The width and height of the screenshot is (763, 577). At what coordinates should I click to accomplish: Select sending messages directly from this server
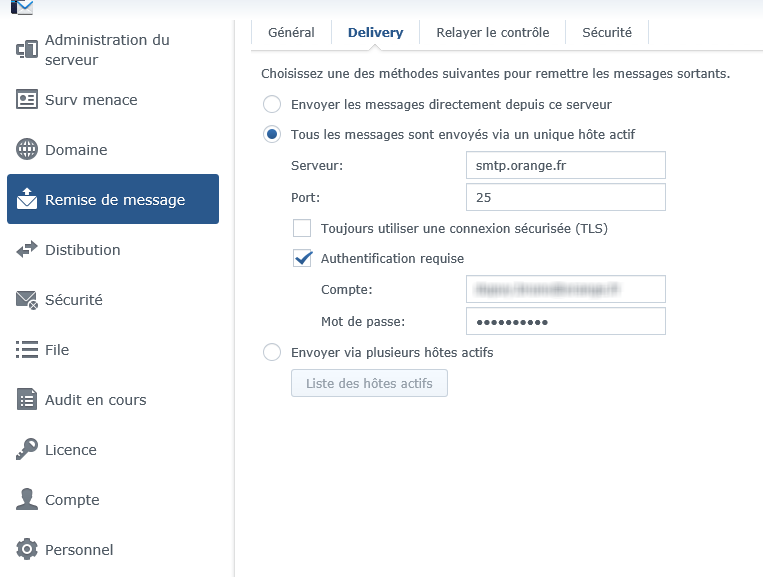click(x=272, y=104)
